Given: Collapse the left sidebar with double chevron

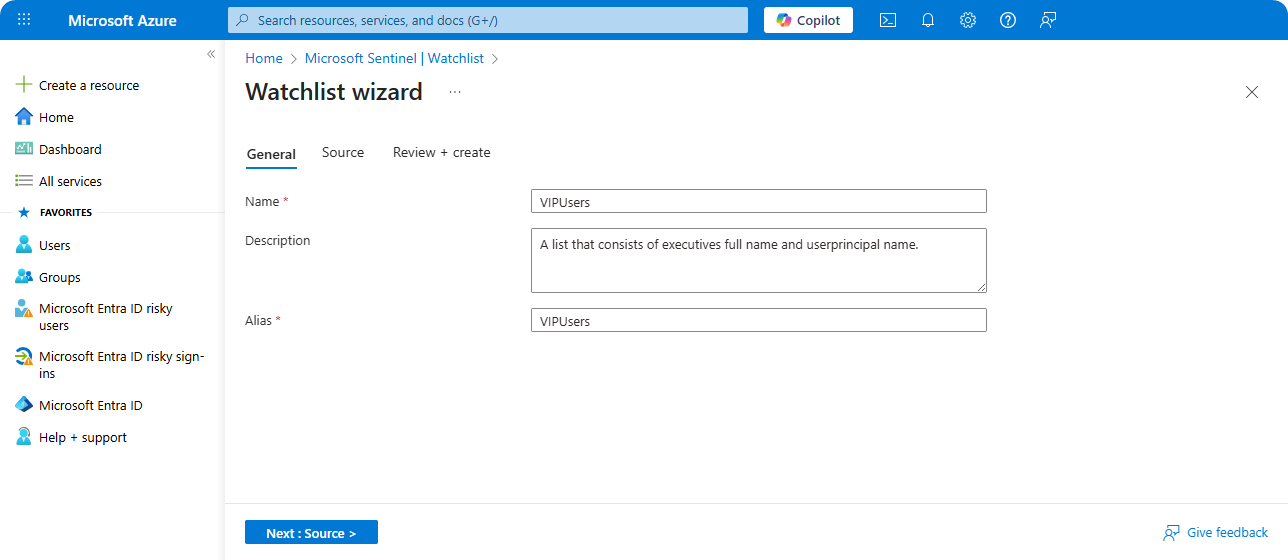Looking at the screenshot, I should pos(211,54).
